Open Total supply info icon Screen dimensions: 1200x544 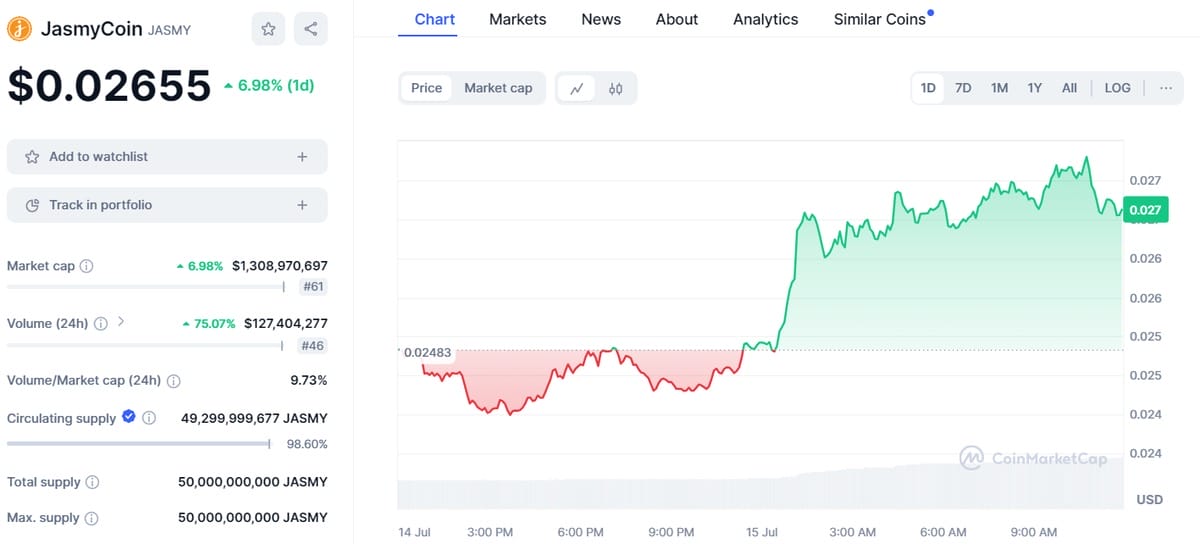tap(92, 482)
